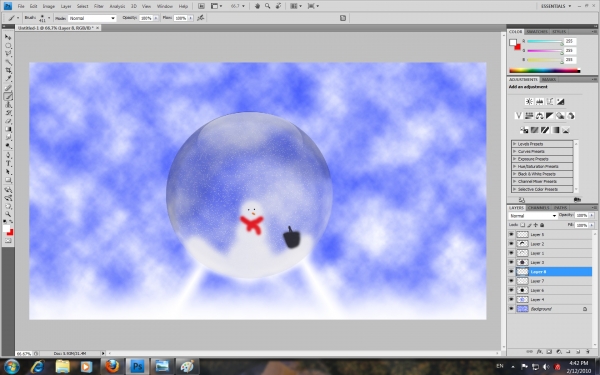Open the Image menu
Viewport: 600px width, 375px height.
coord(49,6)
